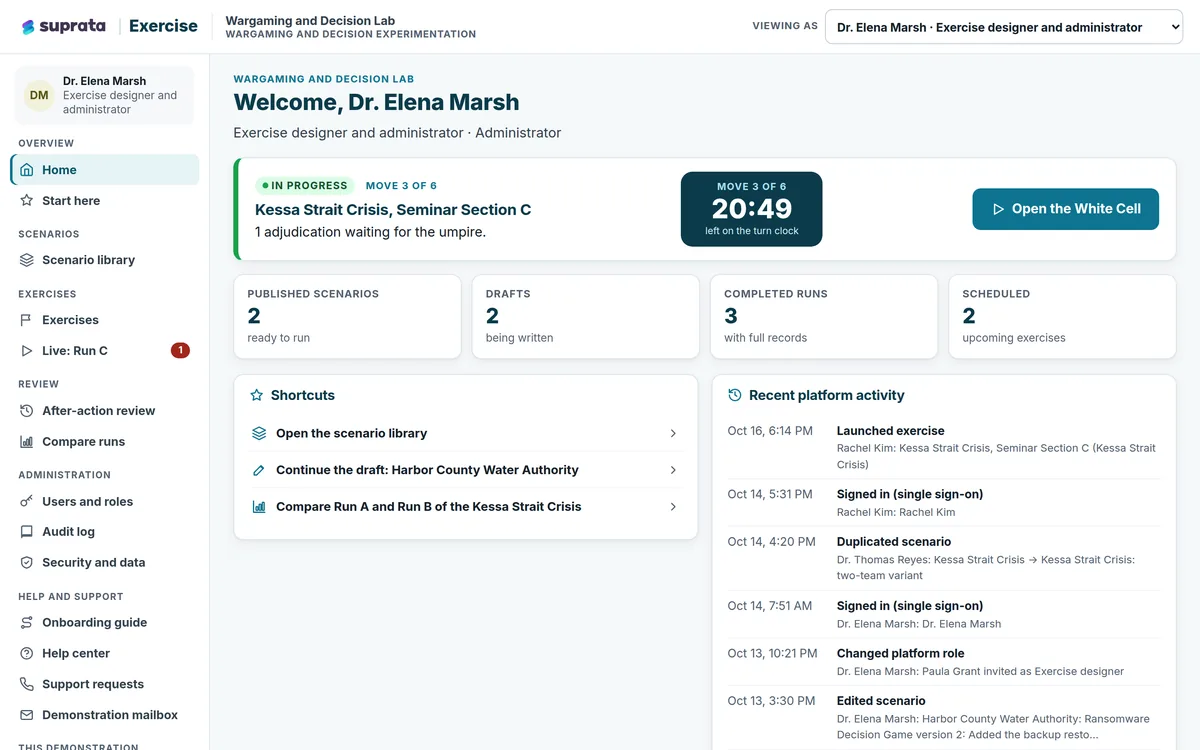Click the Completed Runs stat card
The height and width of the screenshot is (750, 1200).
coord(824,317)
